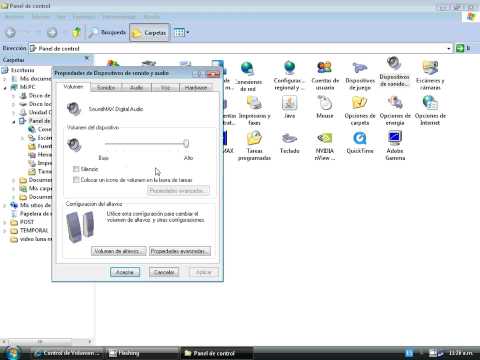This screenshot has width=480, height=360.
Task: Click the Cancelar button
Action: click(164, 272)
